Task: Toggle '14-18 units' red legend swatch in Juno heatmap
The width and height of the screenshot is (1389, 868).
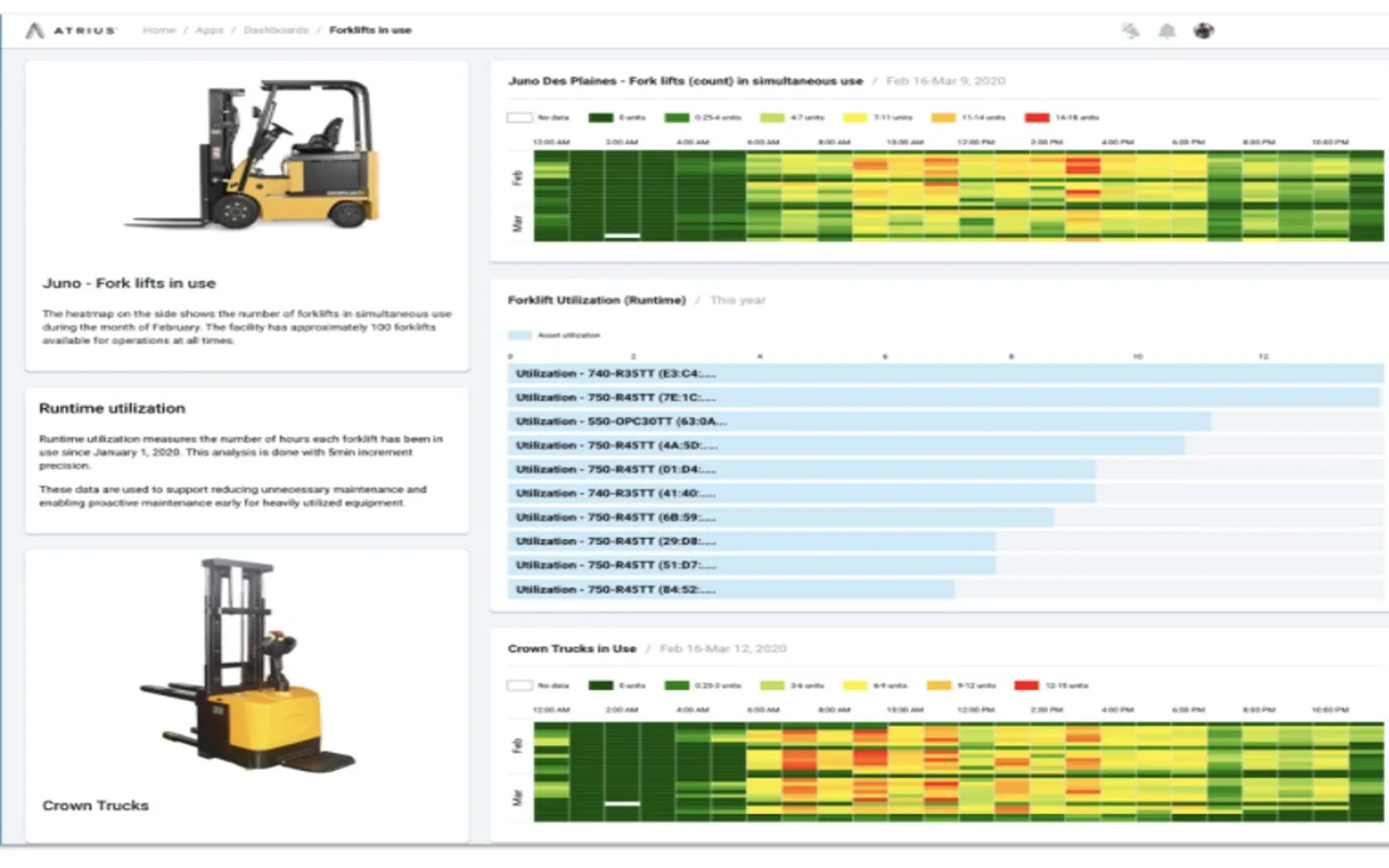Action: click(x=1037, y=117)
